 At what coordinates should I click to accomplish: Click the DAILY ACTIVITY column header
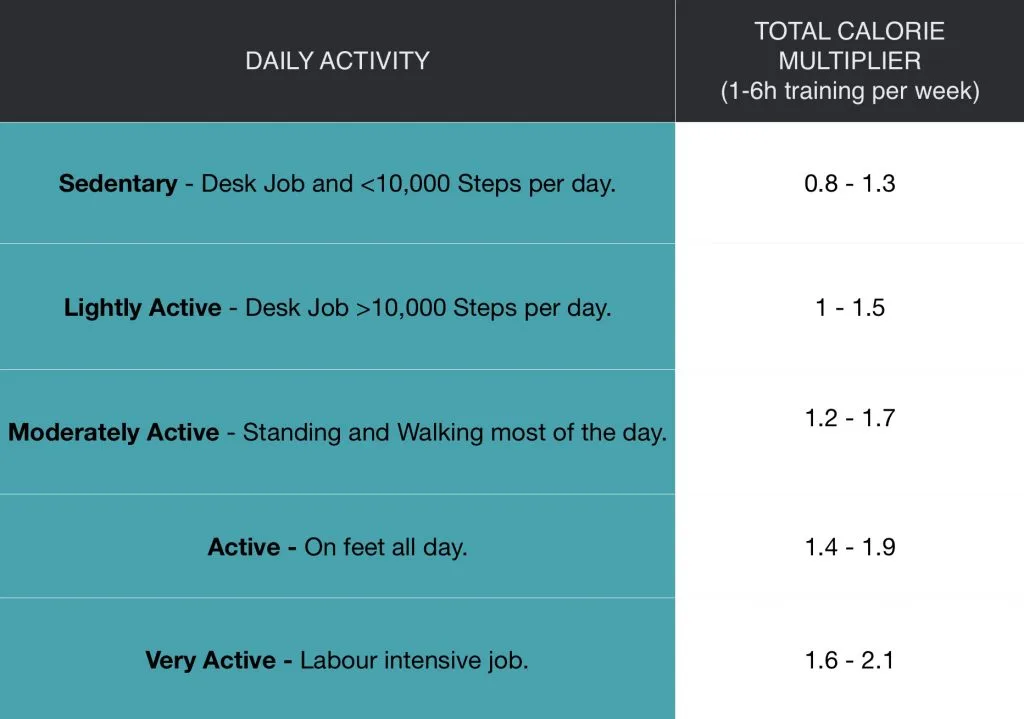point(337,61)
